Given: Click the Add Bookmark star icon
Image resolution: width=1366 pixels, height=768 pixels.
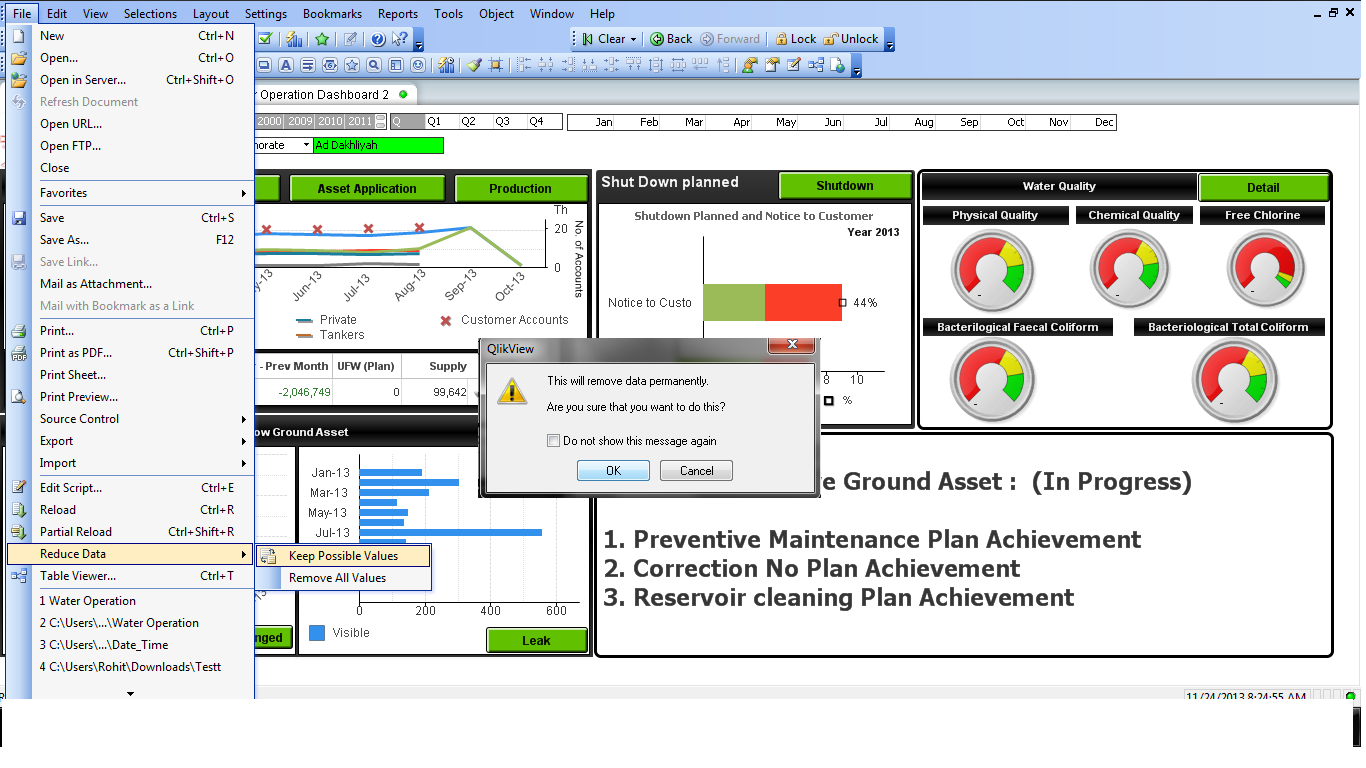Looking at the screenshot, I should (322, 39).
